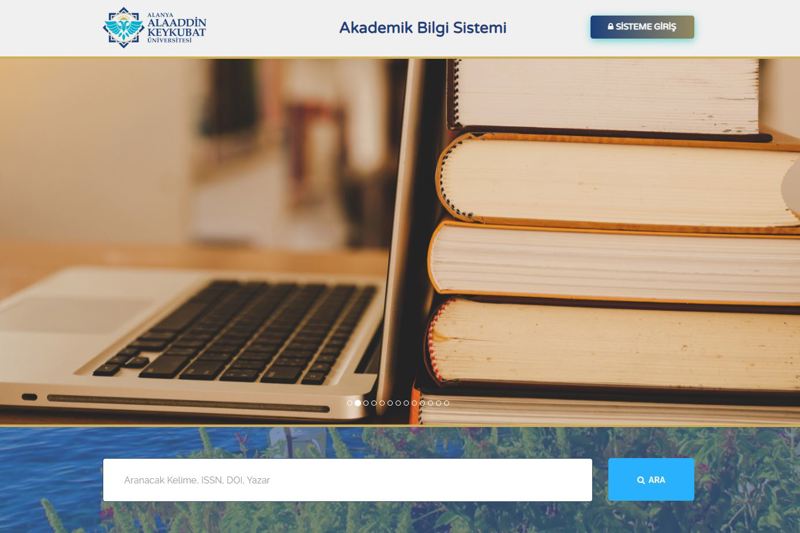Image resolution: width=800 pixels, height=533 pixels.
Task: Jump to the eleventh carousel slide dot
Action: tap(431, 403)
